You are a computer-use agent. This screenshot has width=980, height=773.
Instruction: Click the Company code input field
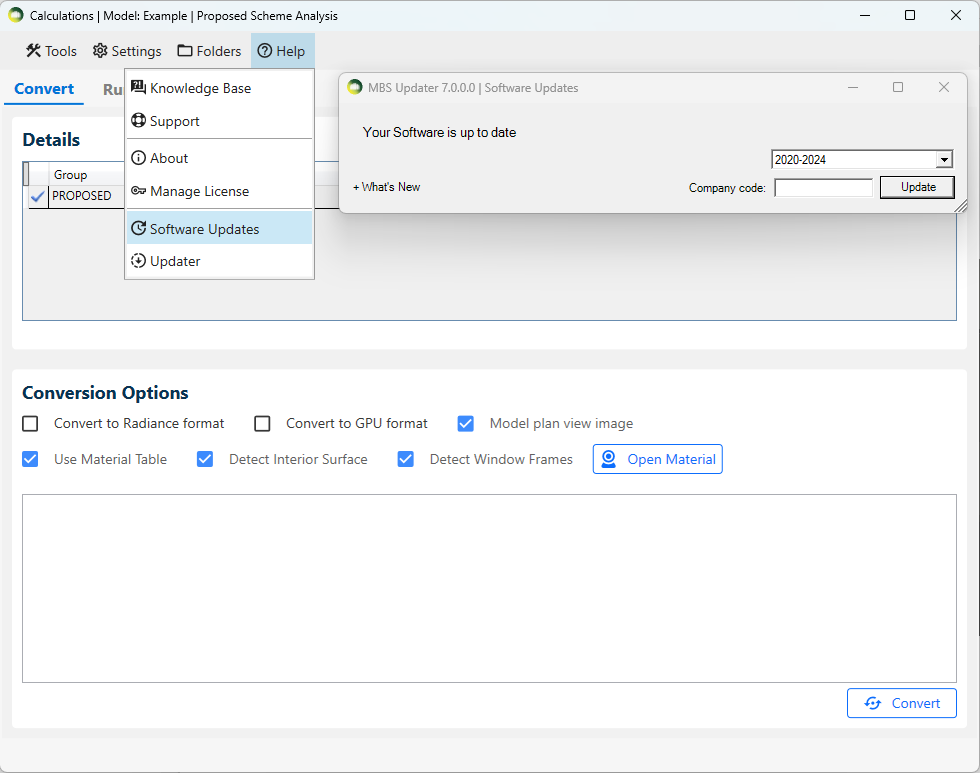coord(823,188)
